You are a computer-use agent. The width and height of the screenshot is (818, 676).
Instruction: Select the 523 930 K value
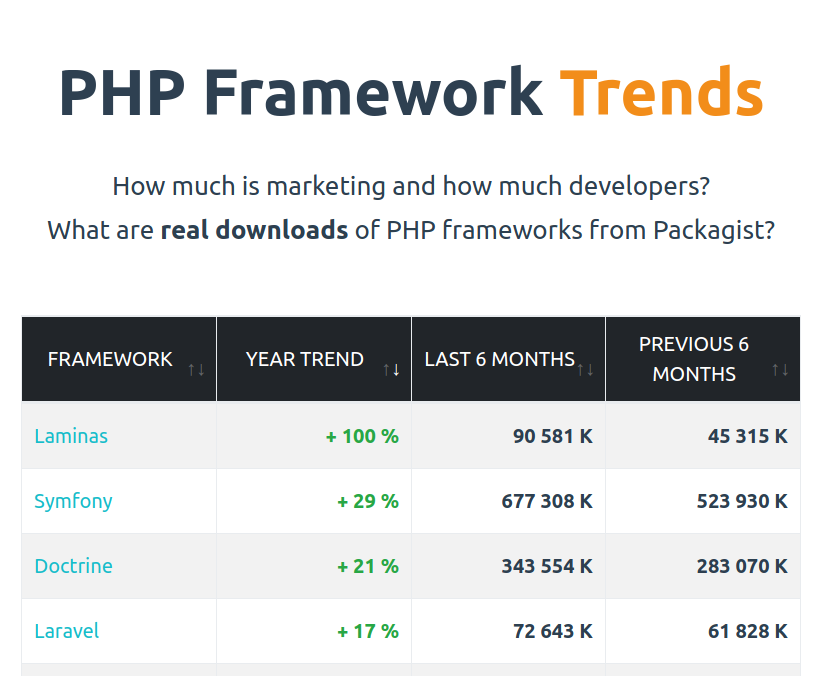pyautogui.click(x=742, y=501)
